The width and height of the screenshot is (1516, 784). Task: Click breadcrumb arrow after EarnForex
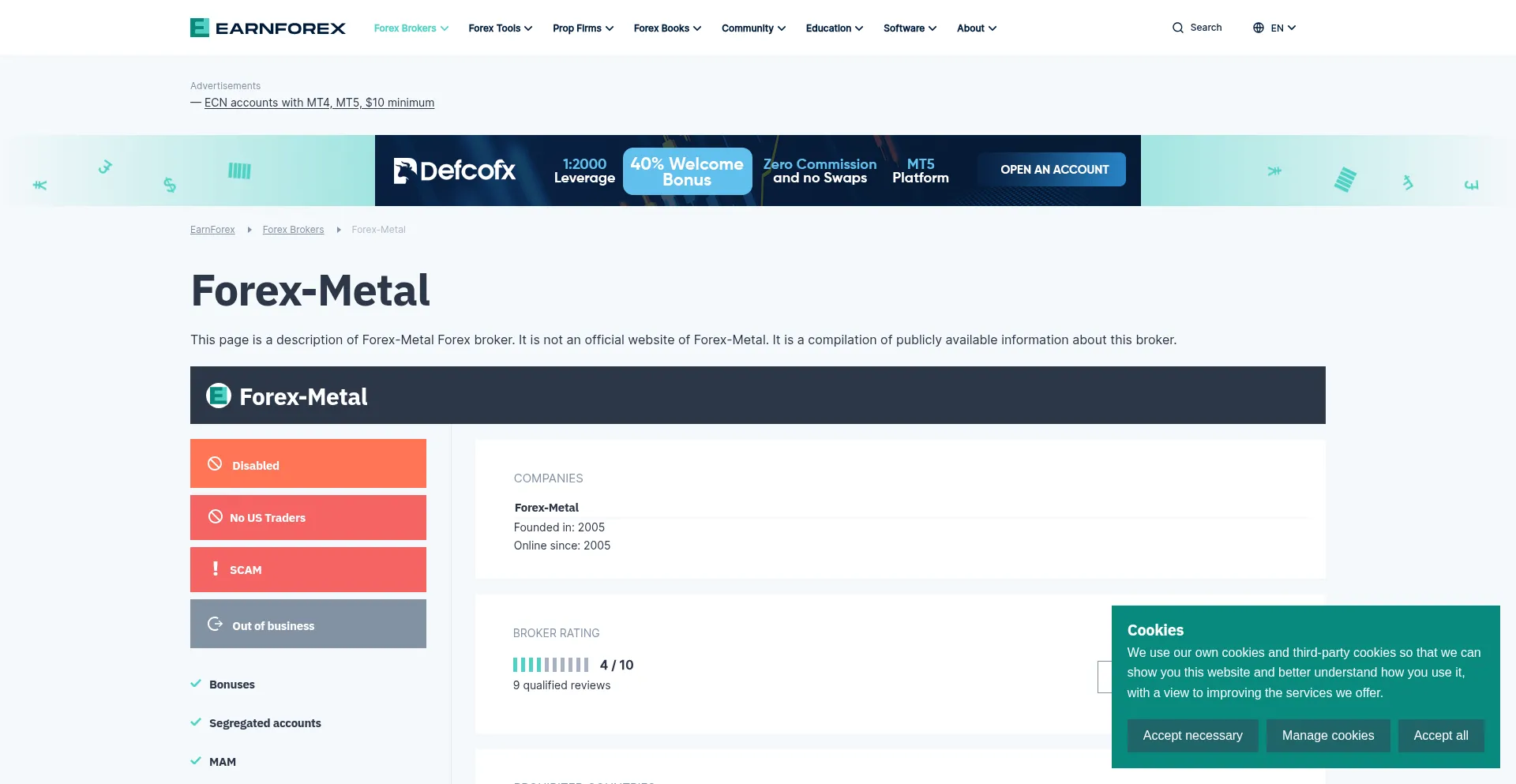tap(250, 230)
